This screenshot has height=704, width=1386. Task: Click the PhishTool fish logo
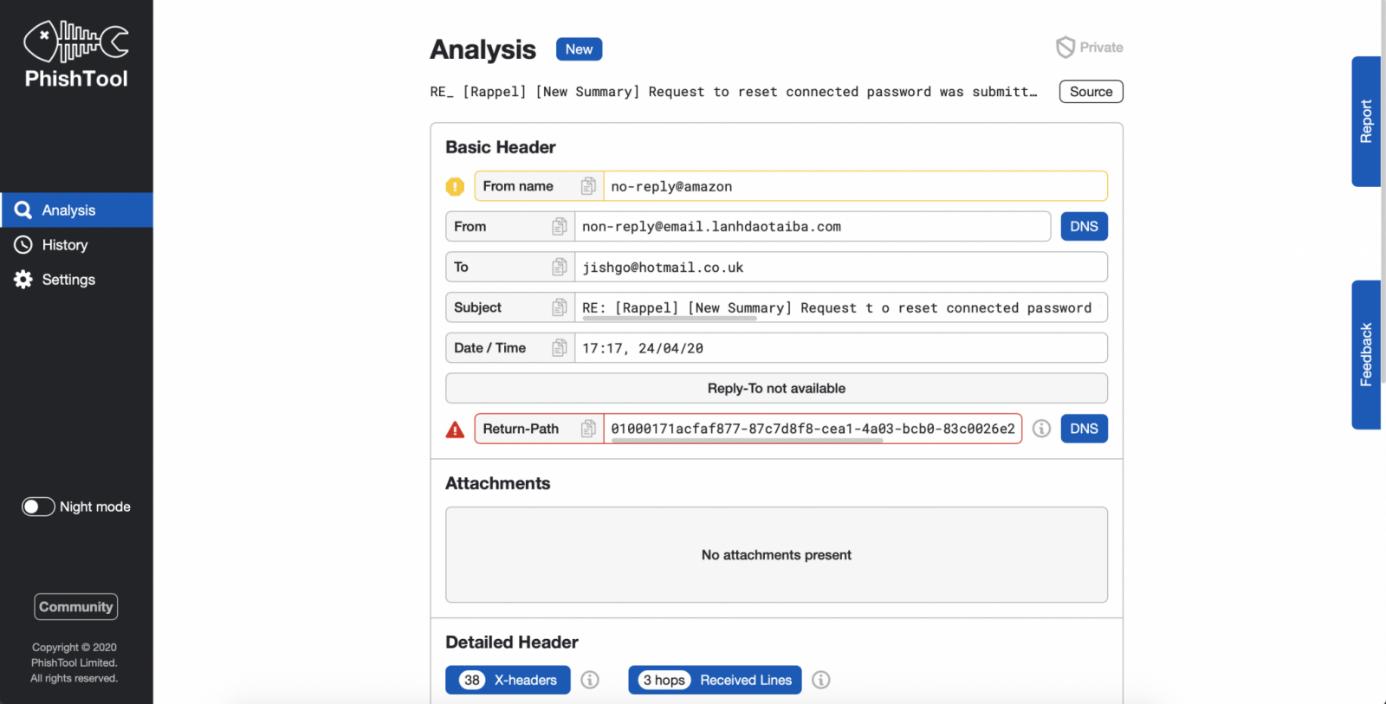coord(76,43)
